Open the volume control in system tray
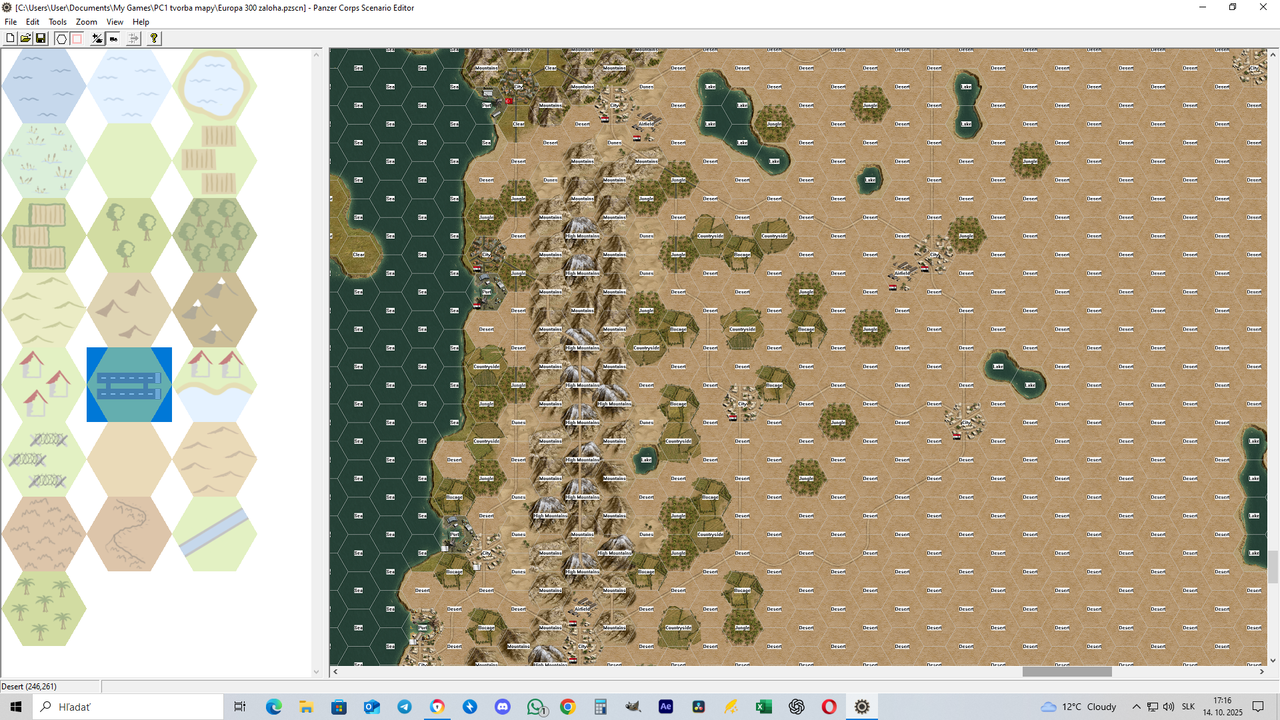Viewport: 1280px width, 720px height. (x=1169, y=707)
